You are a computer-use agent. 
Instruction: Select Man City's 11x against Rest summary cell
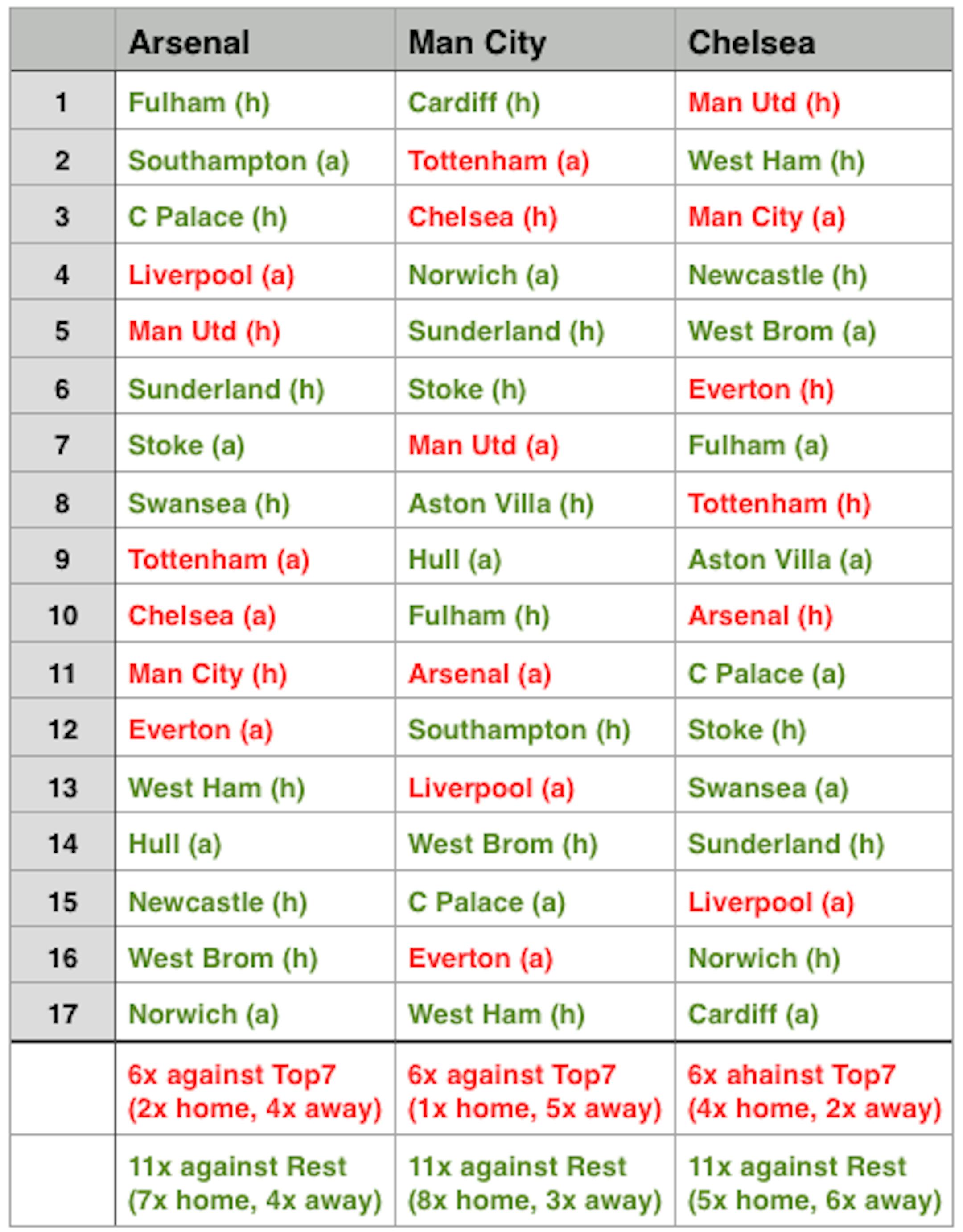click(534, 1183)
